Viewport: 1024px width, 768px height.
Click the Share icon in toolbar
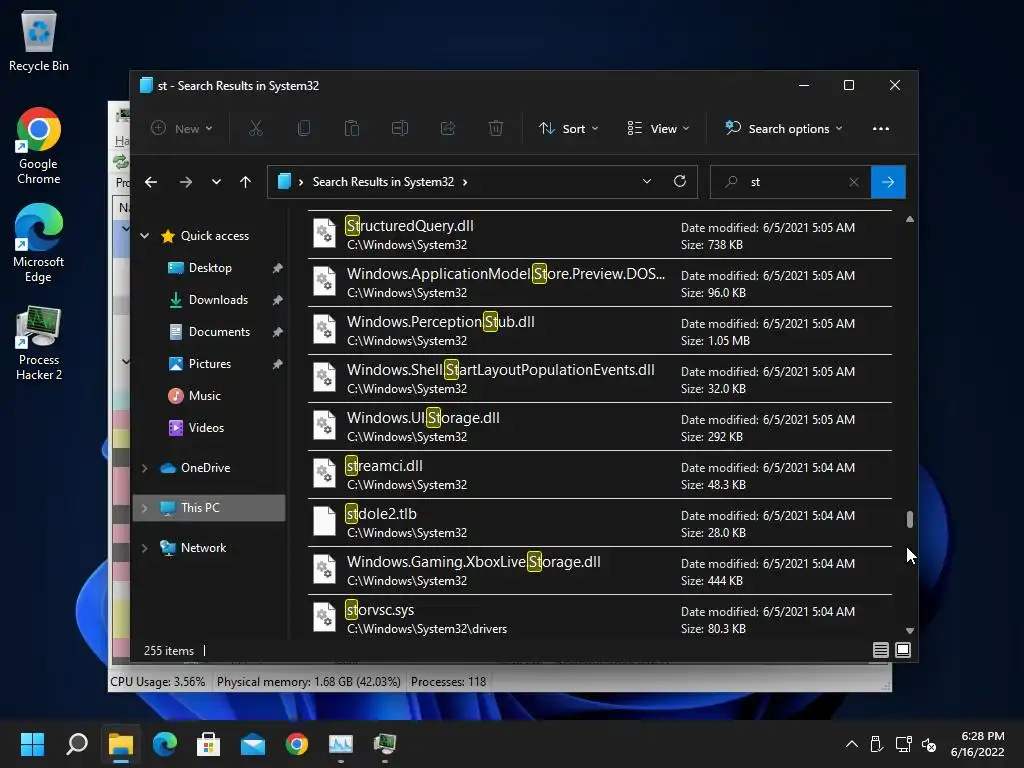(448, 129)
